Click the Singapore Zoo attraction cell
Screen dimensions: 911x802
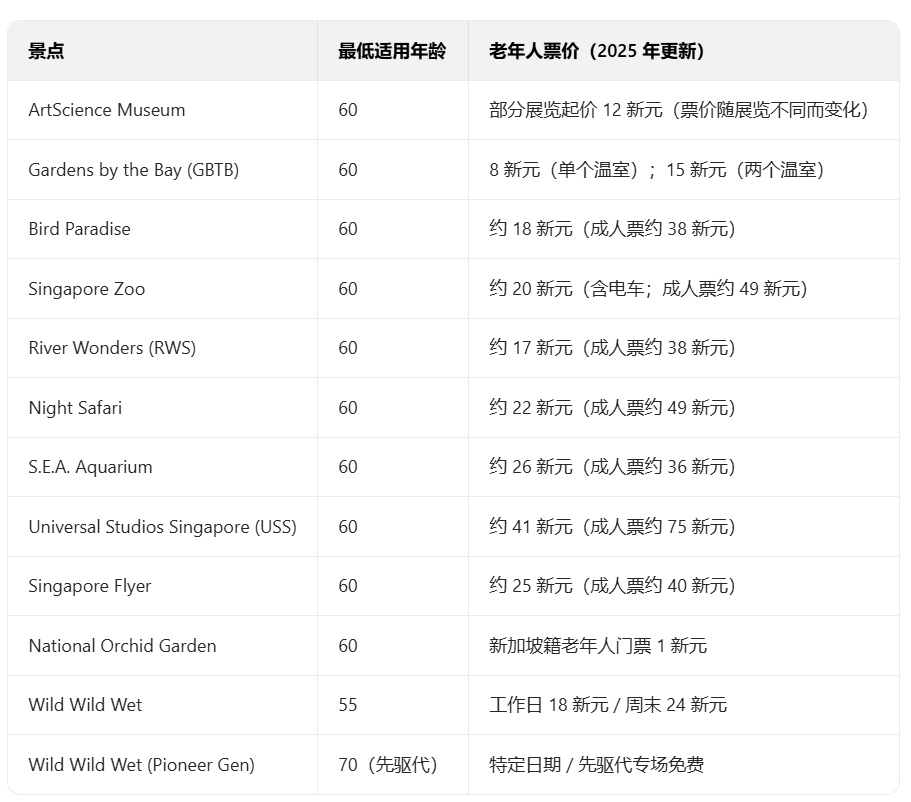tap(87, 289)
